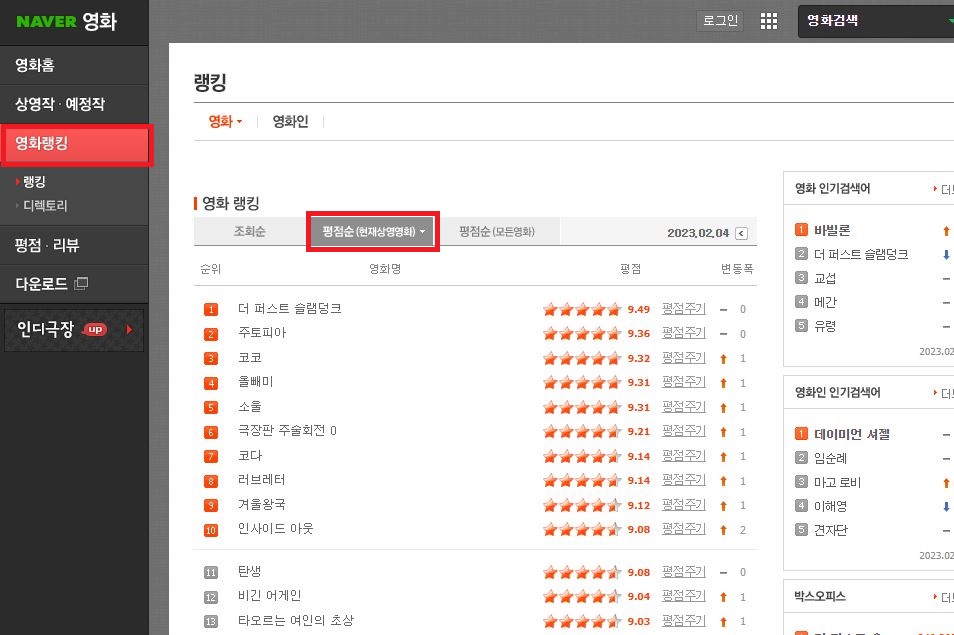Open 이해영 in people searches

[x=830, y=506]
